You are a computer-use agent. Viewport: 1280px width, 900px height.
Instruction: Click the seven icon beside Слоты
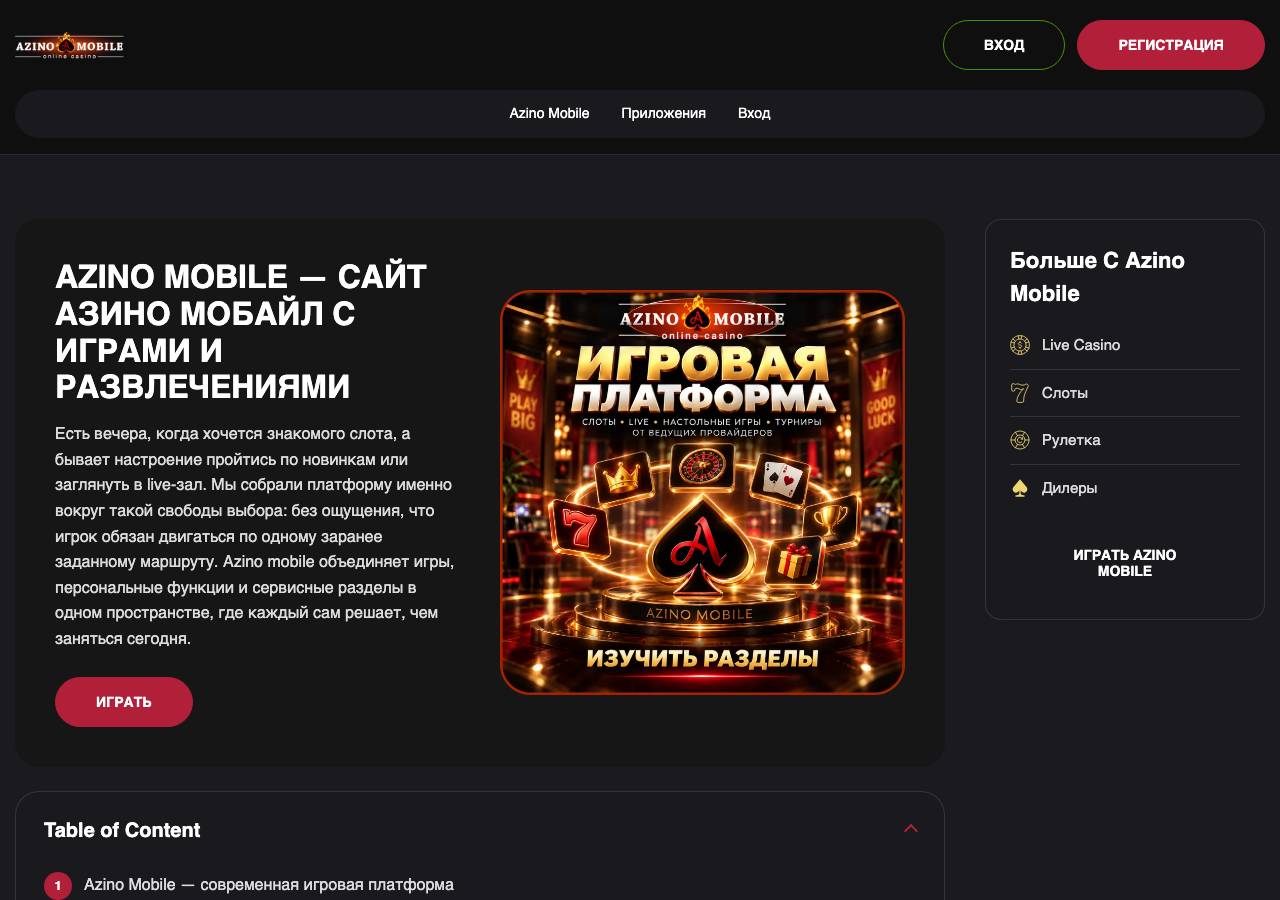1020,393
